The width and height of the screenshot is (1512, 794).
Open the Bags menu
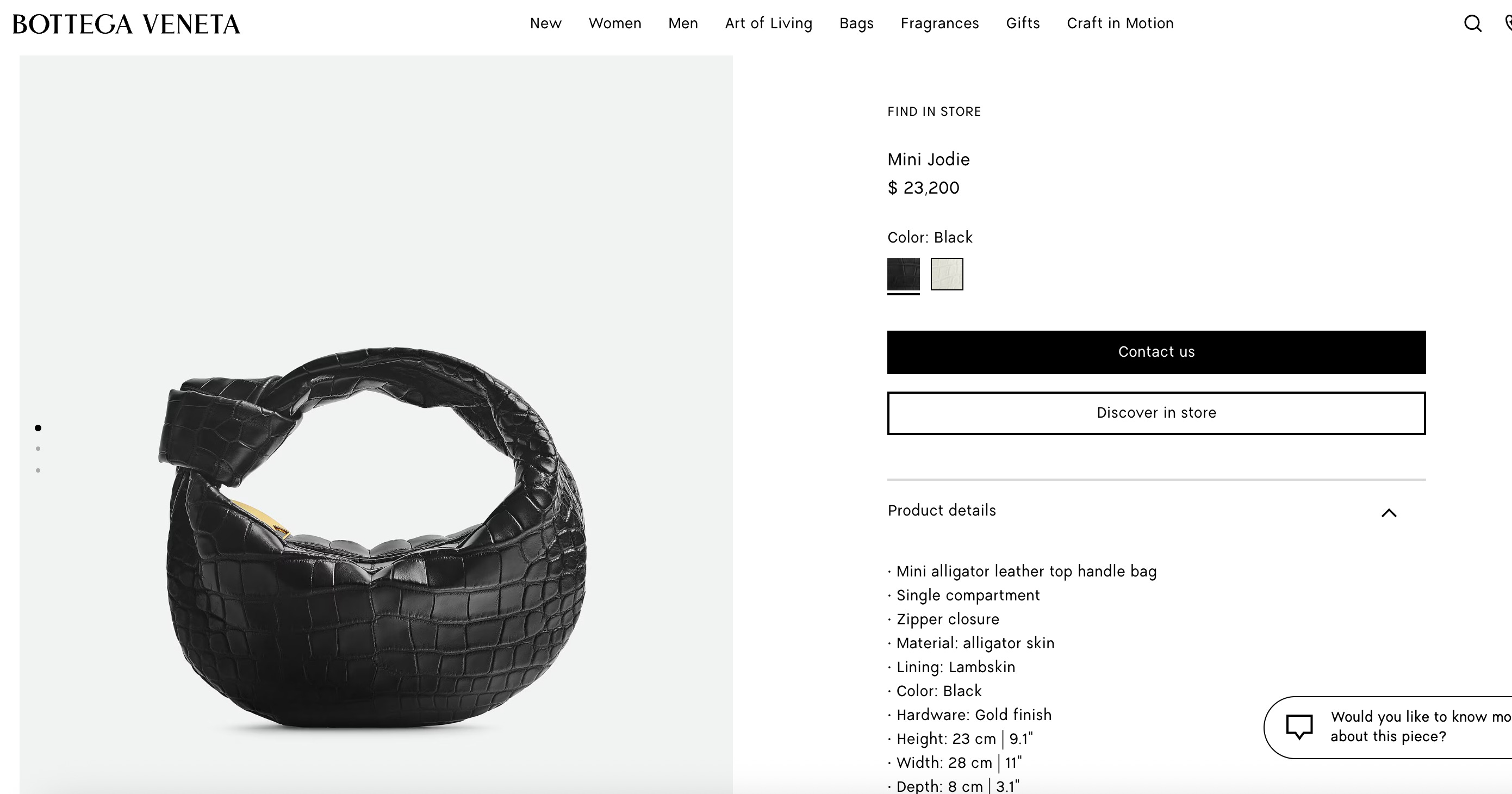[x=856, y=23]
